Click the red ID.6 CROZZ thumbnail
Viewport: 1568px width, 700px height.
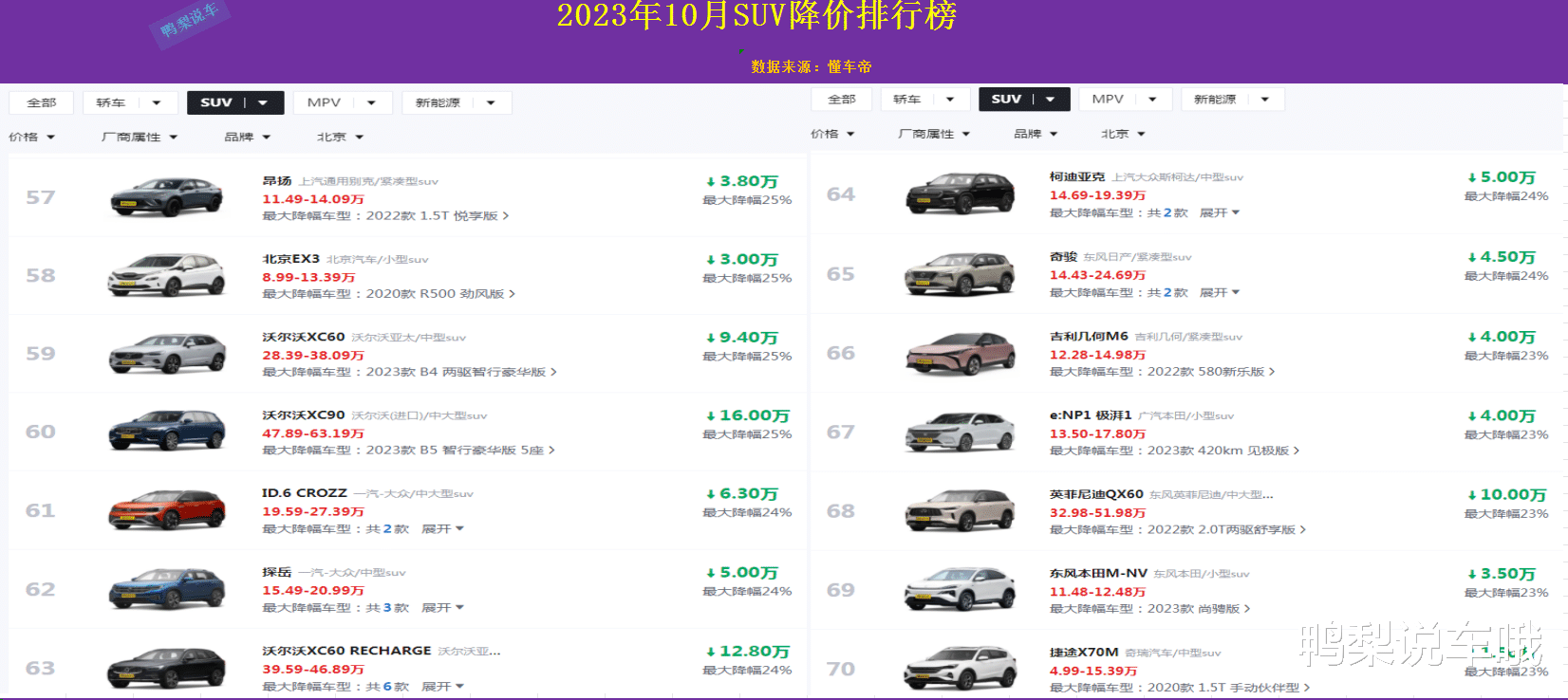click(x=167, y=510)
